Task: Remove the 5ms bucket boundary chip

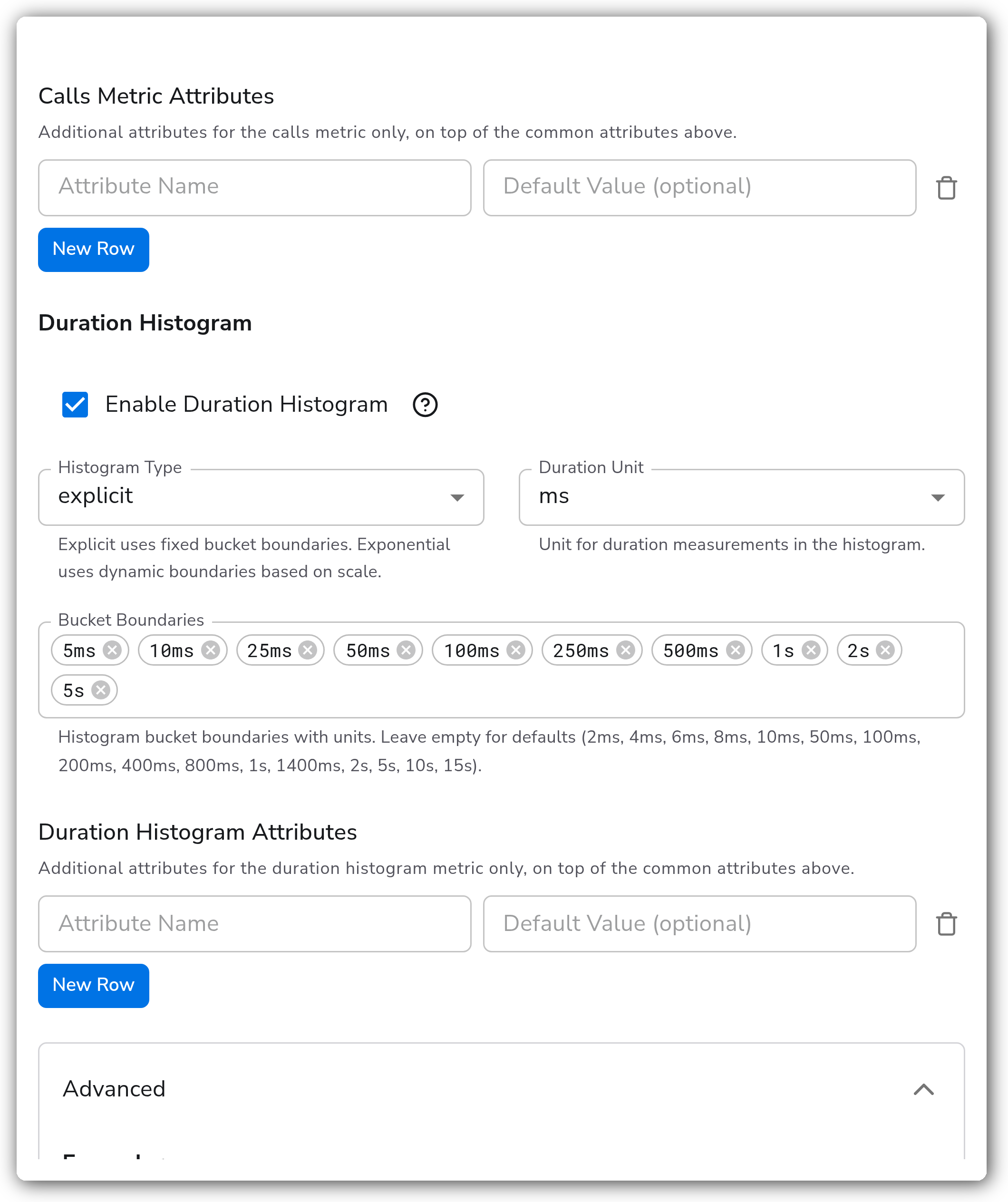Action: click(112, 649)
